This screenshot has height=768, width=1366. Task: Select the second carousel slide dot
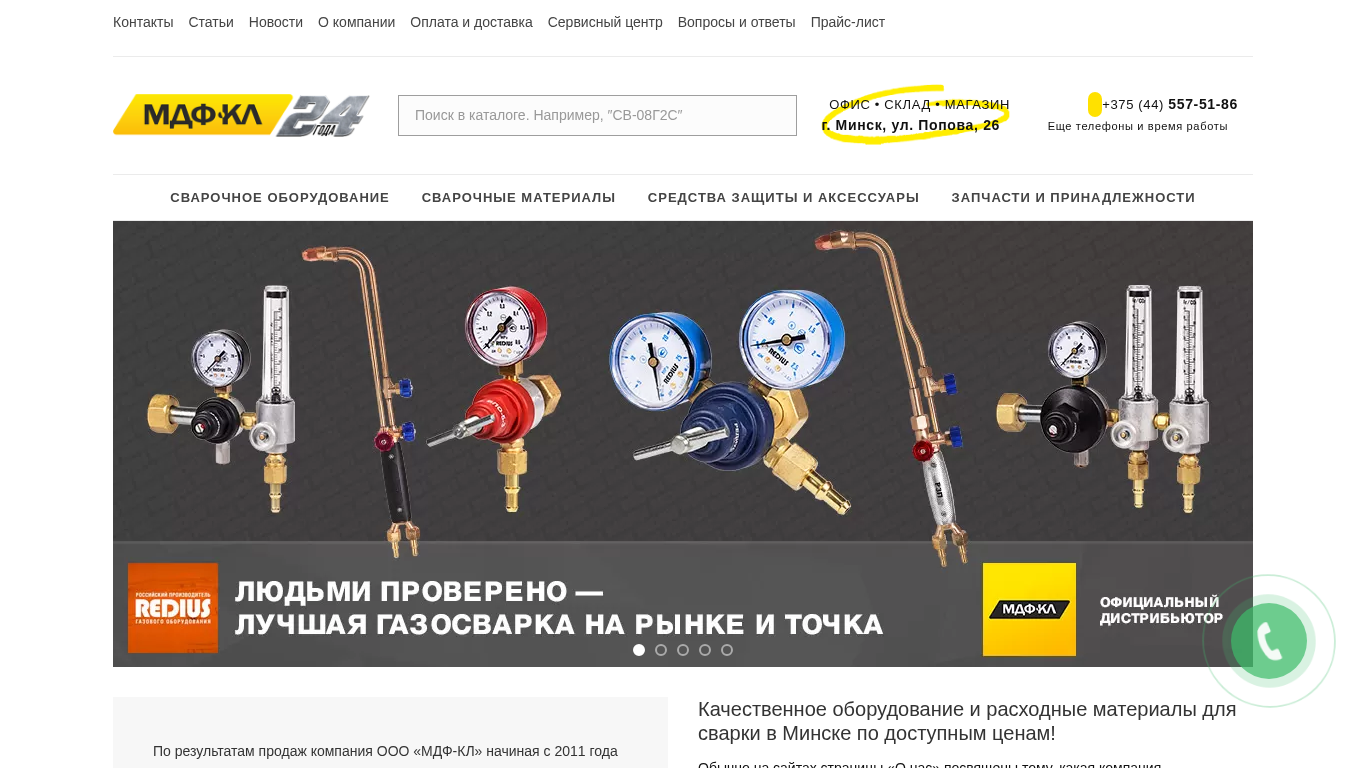[661, 650]
